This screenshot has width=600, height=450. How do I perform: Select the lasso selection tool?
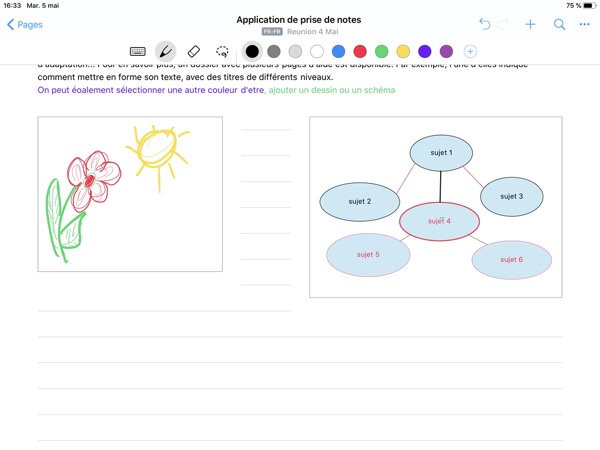[x=222, y=51]
